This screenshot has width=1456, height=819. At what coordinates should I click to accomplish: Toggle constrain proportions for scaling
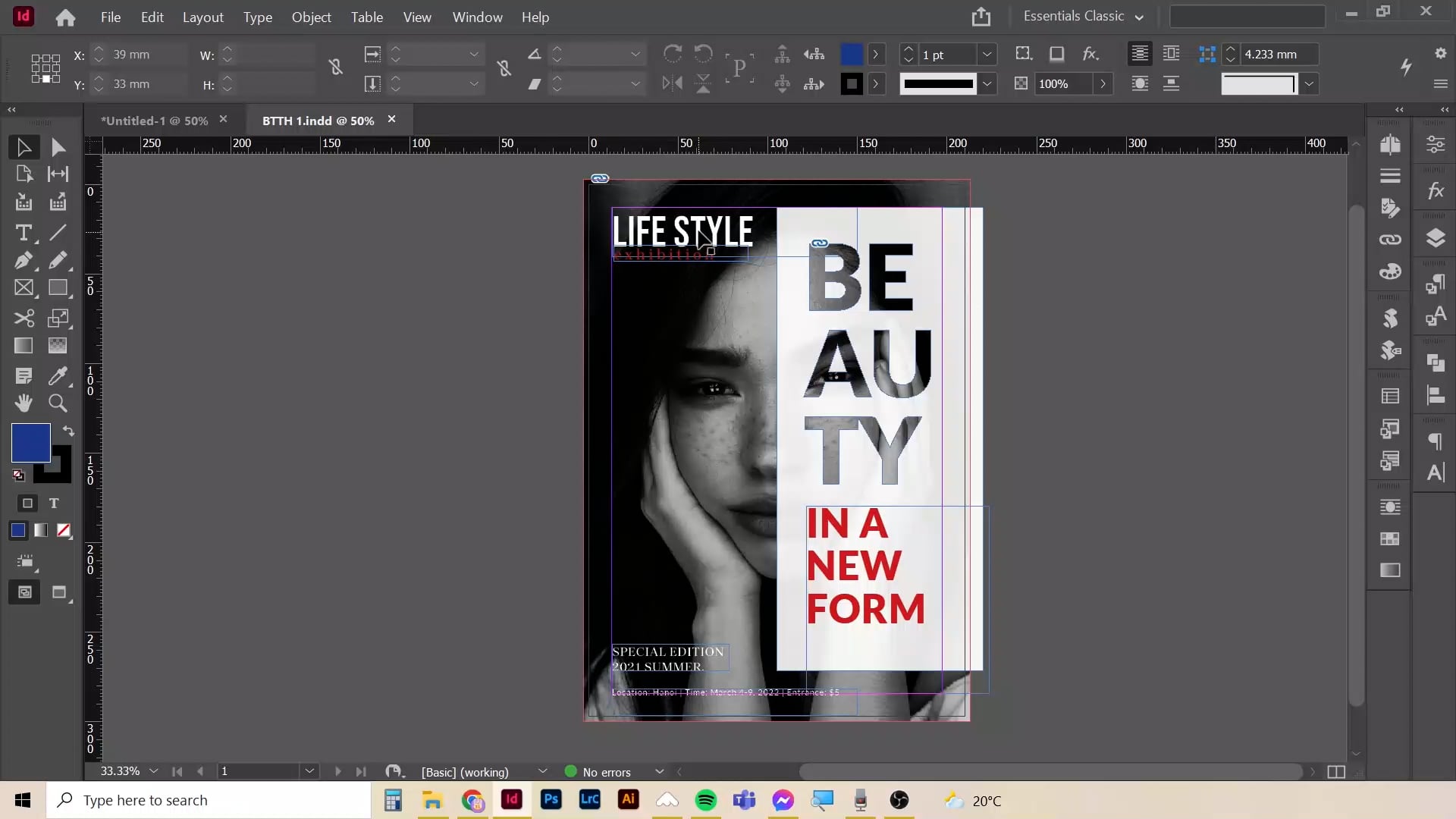coord(504,67)
